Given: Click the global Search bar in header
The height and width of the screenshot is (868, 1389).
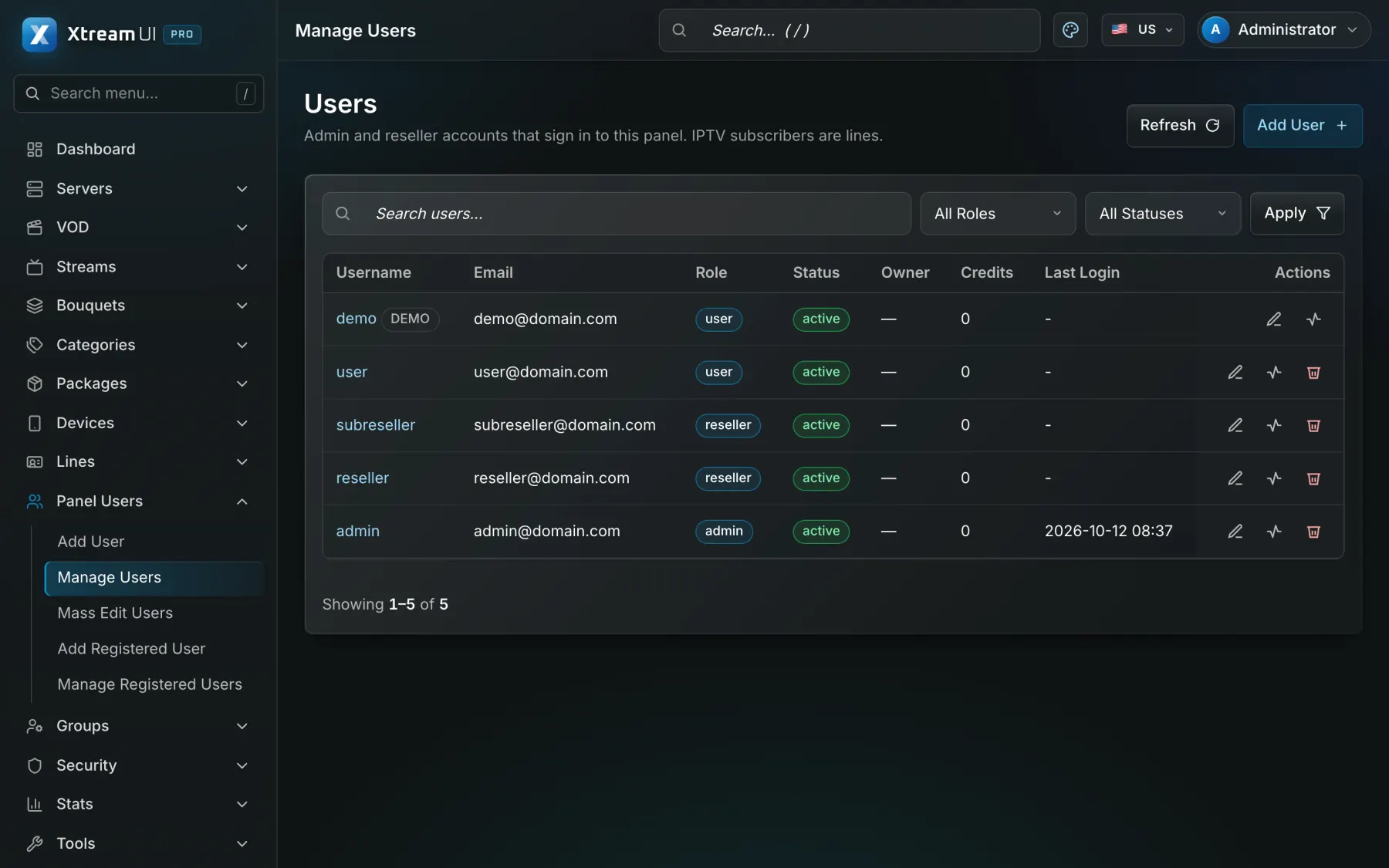Looking at the screenshot, I should [849, 31].
